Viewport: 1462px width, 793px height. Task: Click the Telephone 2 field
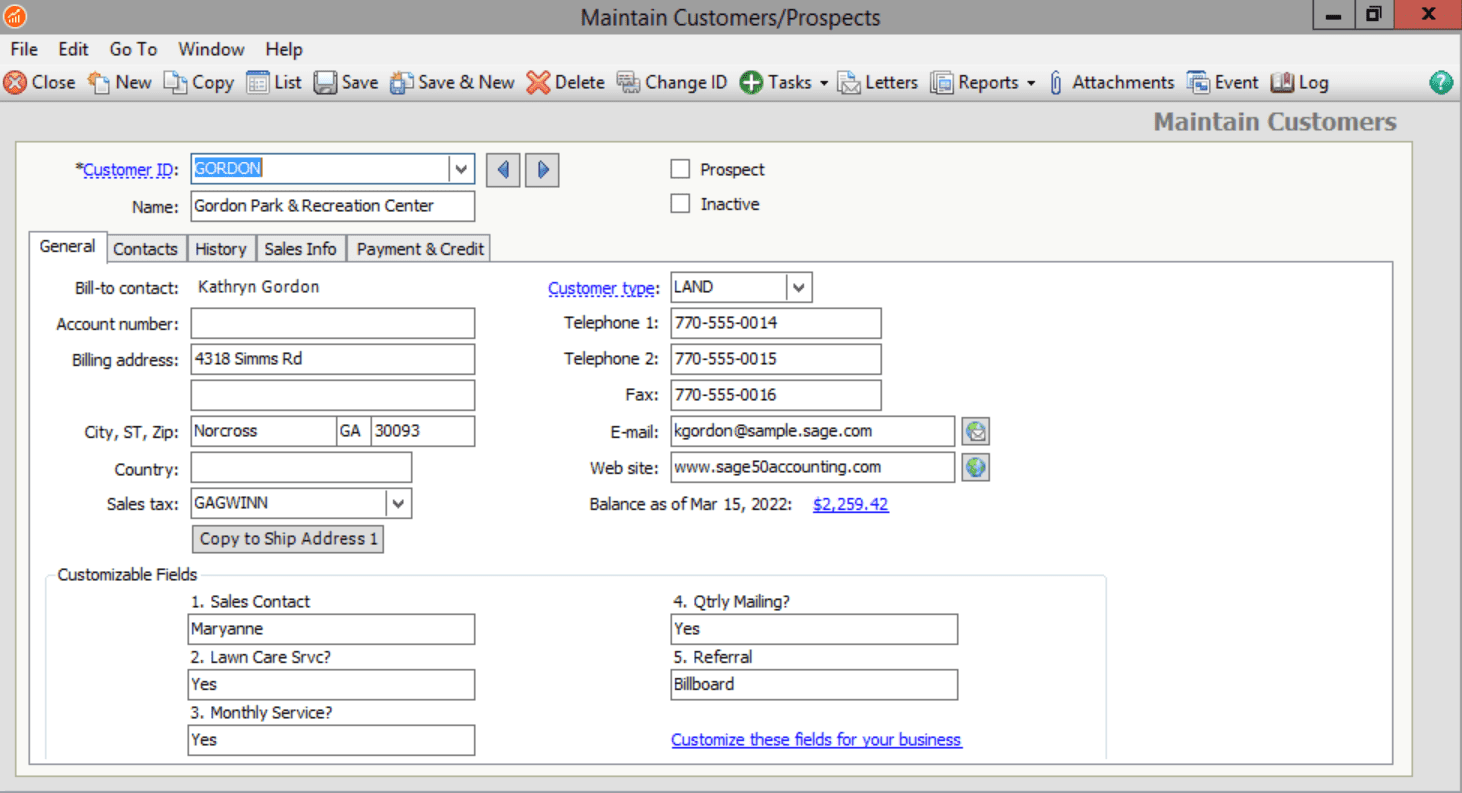pos(776,359)
